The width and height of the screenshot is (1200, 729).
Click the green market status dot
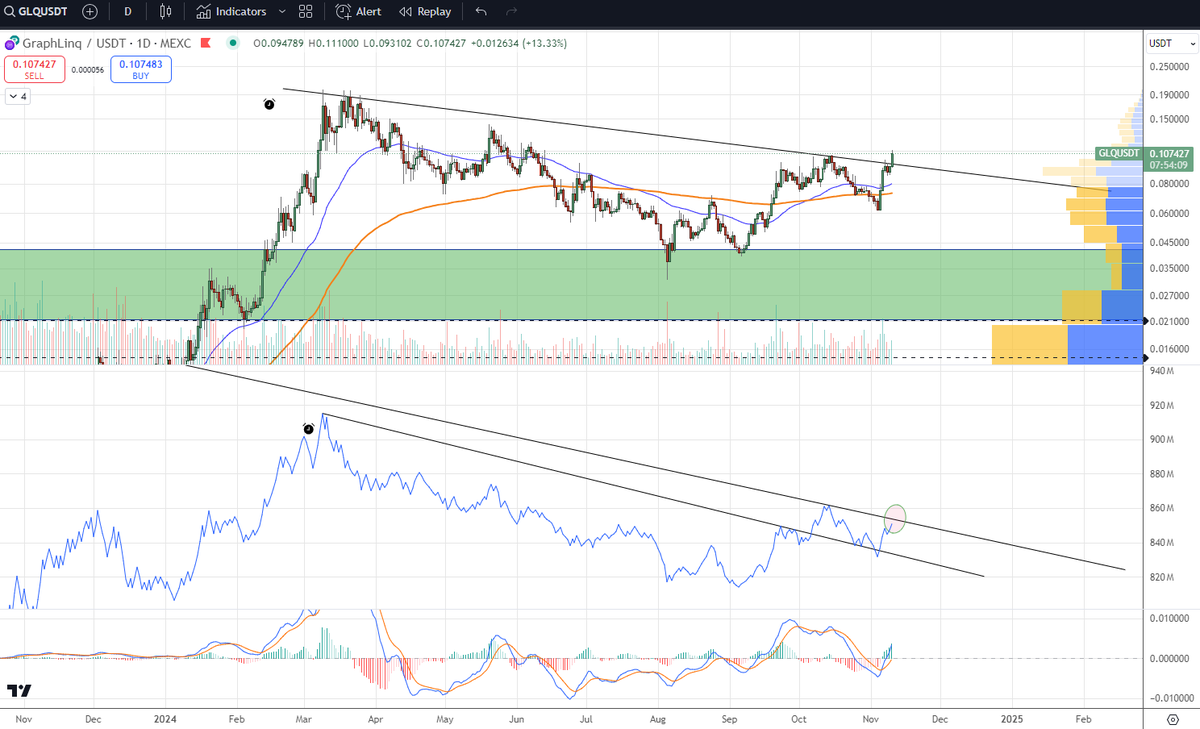[x=233, y=43]
